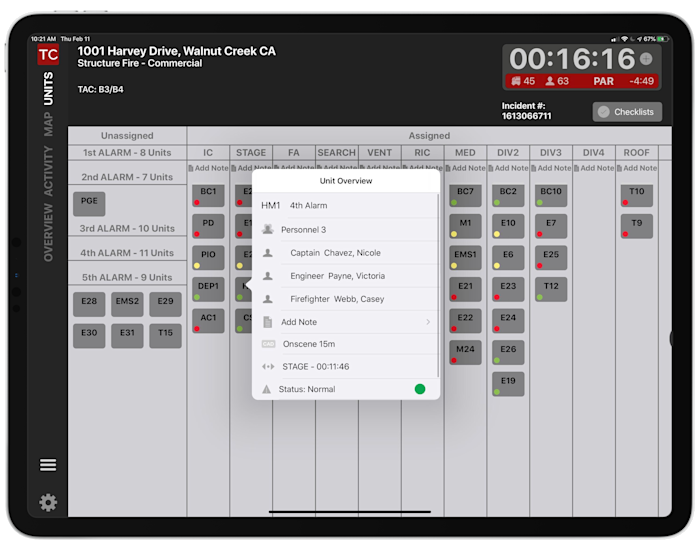Click the arrows icon beside STAGE timer

tap(268, 367)
